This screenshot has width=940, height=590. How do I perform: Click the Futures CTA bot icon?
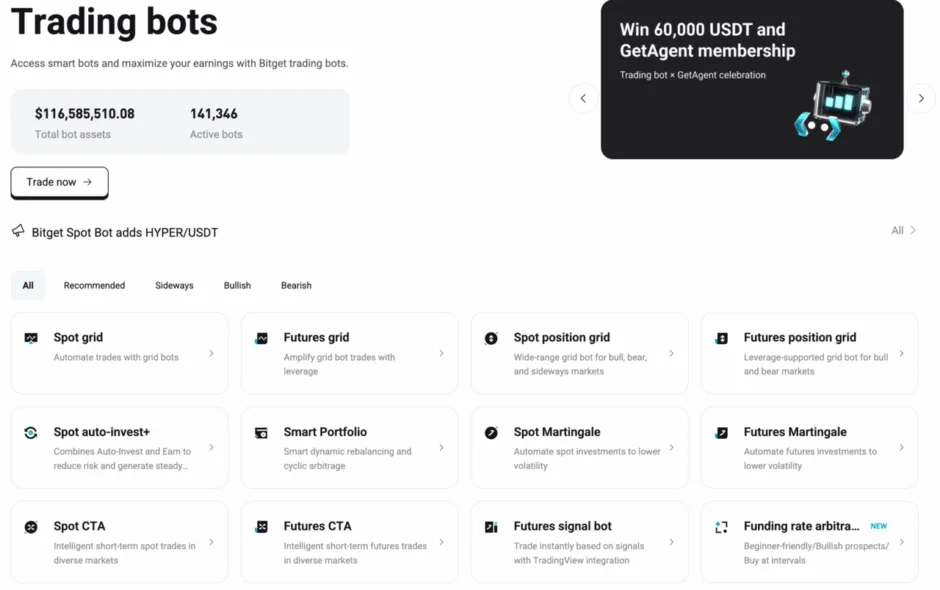pos(262,525)
